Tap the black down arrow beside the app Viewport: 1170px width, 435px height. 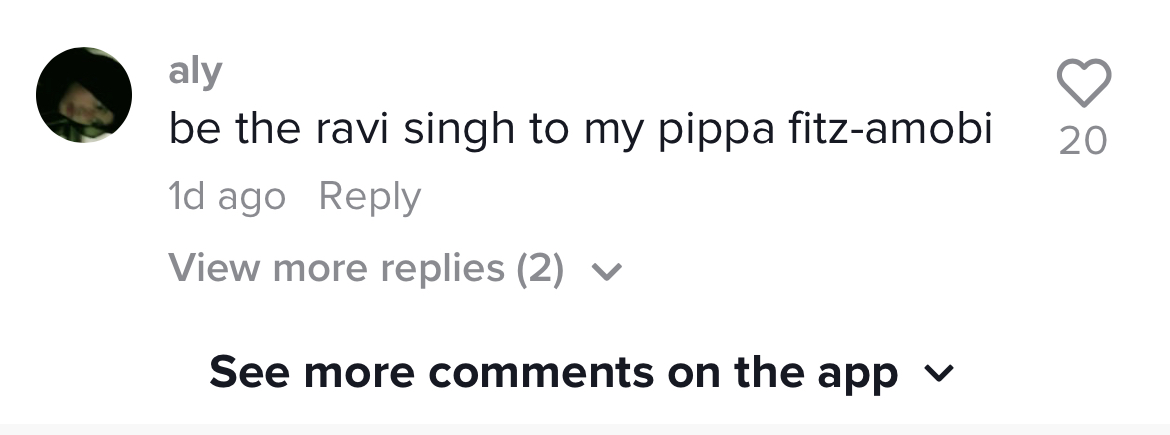939,372
